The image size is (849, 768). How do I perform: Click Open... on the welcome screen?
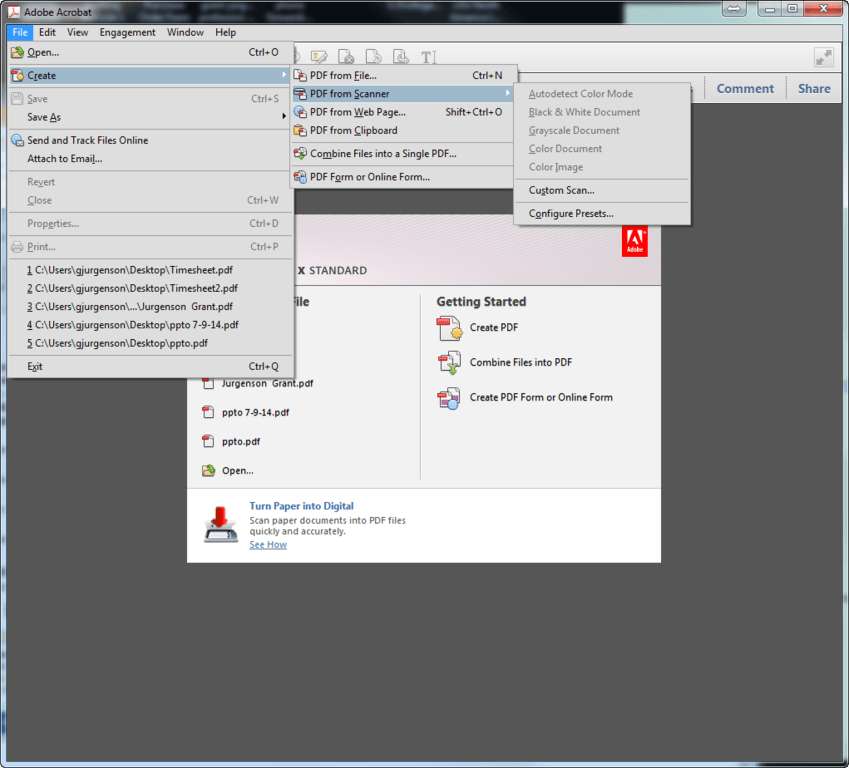[x=237, y=471]
